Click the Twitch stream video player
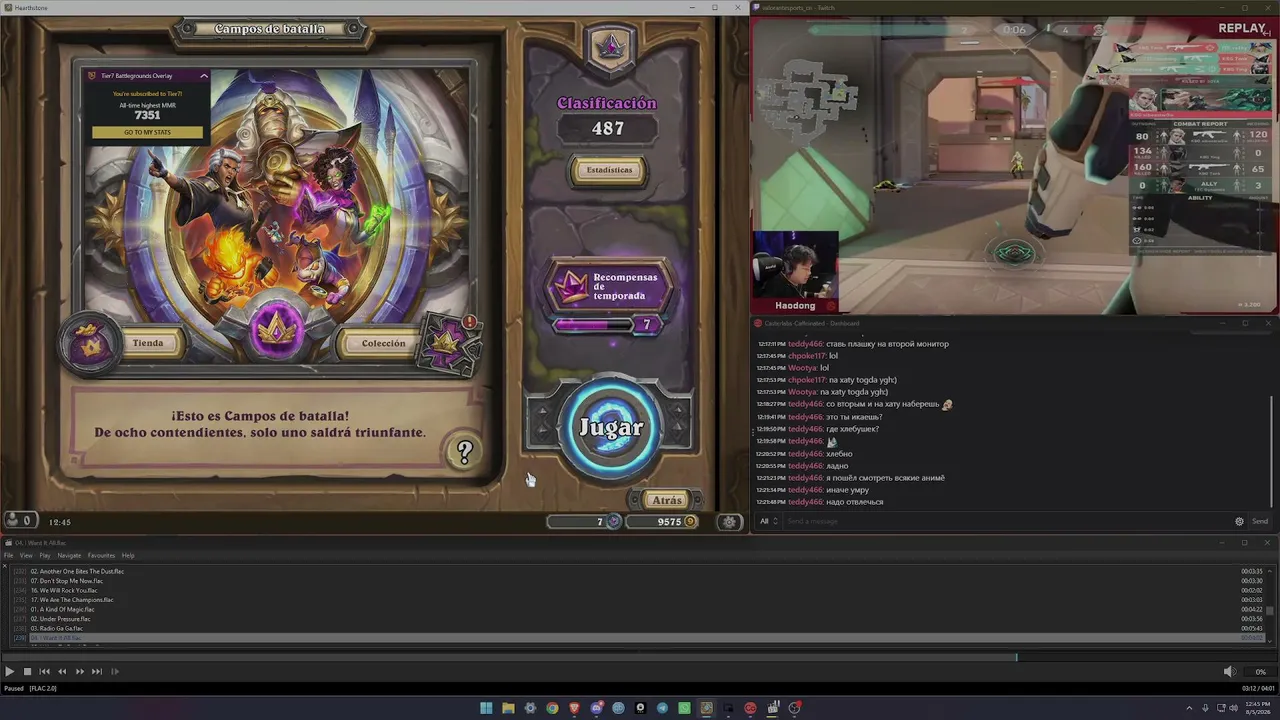The width and height of the screenshot is (1280, 720). 1015,165
